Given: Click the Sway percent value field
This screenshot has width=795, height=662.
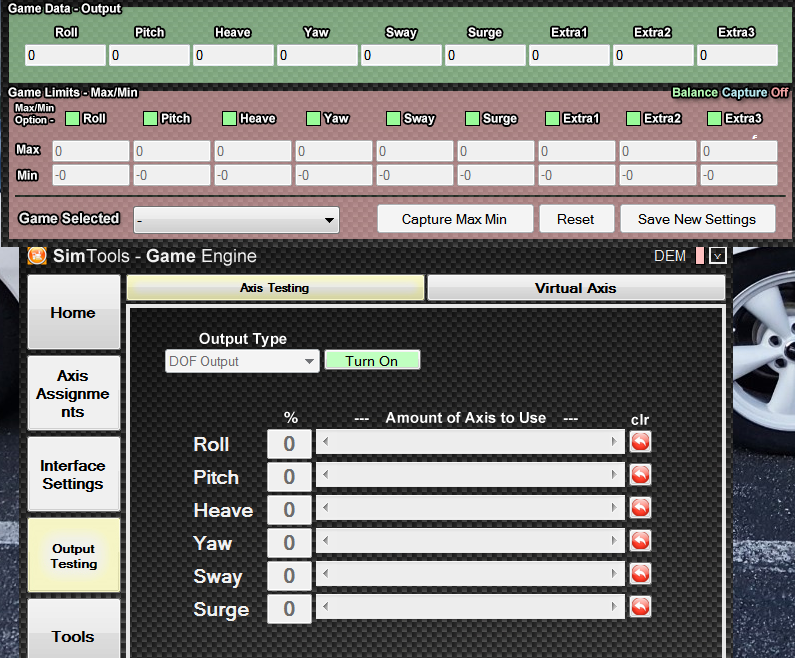Looking at the screenshot, I should tap(289, 576).
